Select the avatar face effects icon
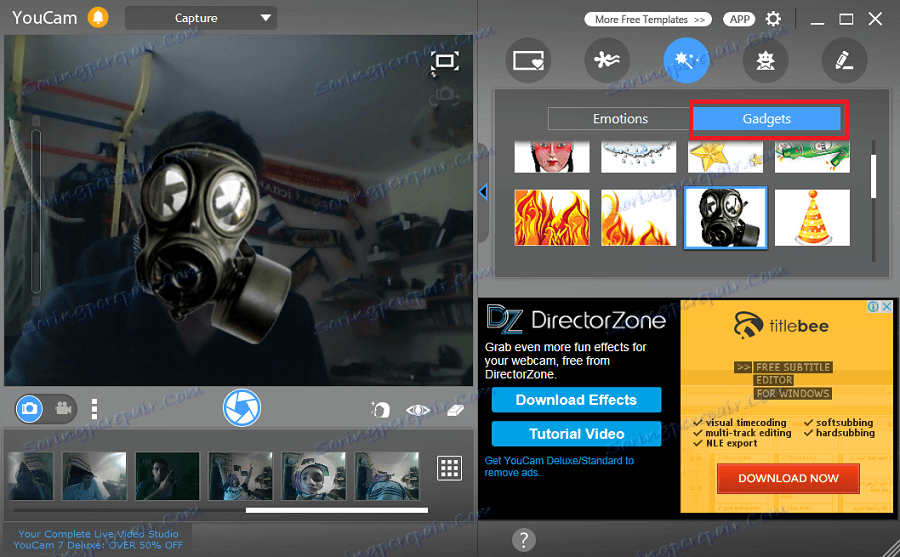Viewport: 900px width, 557px height. tap(765, 60)
